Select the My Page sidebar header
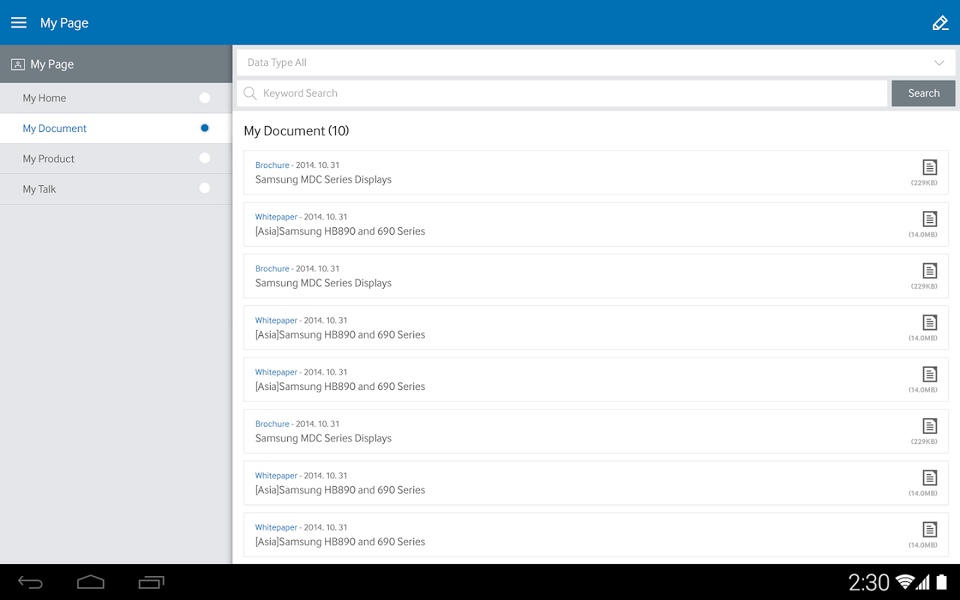Viewport: 960px width, 600px height. (116, 64)
